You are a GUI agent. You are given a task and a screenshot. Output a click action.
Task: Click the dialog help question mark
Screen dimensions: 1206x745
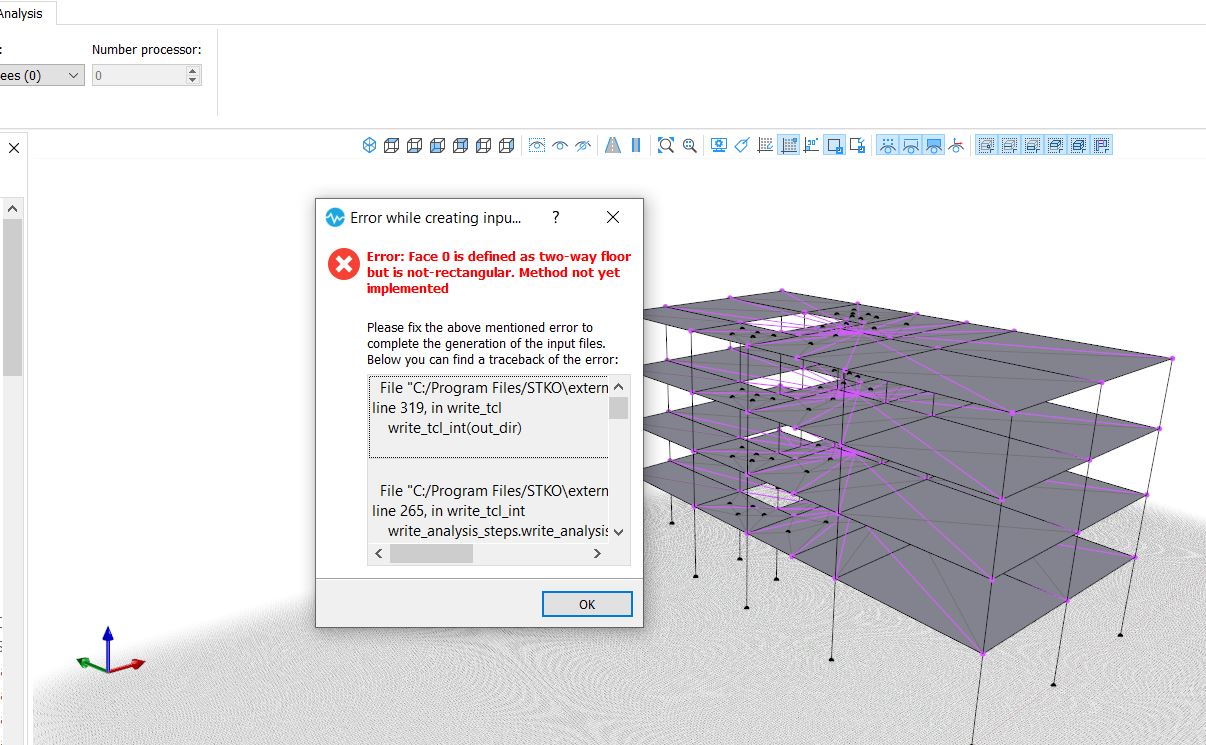(556, 217)
